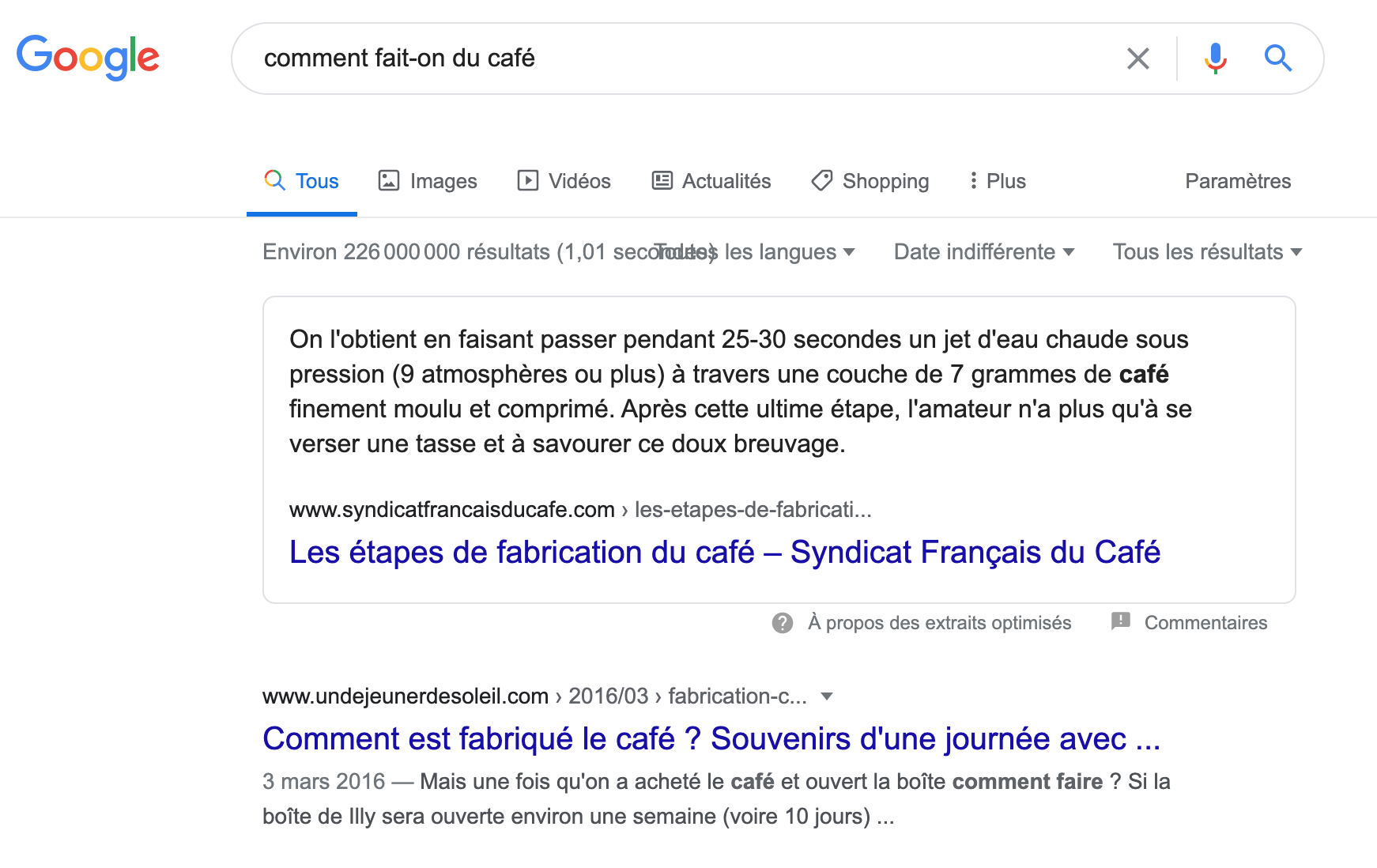The image size is (1377, 868).
Task: Click the tag icon on the Shopping tab
Action: coord(822,180)
